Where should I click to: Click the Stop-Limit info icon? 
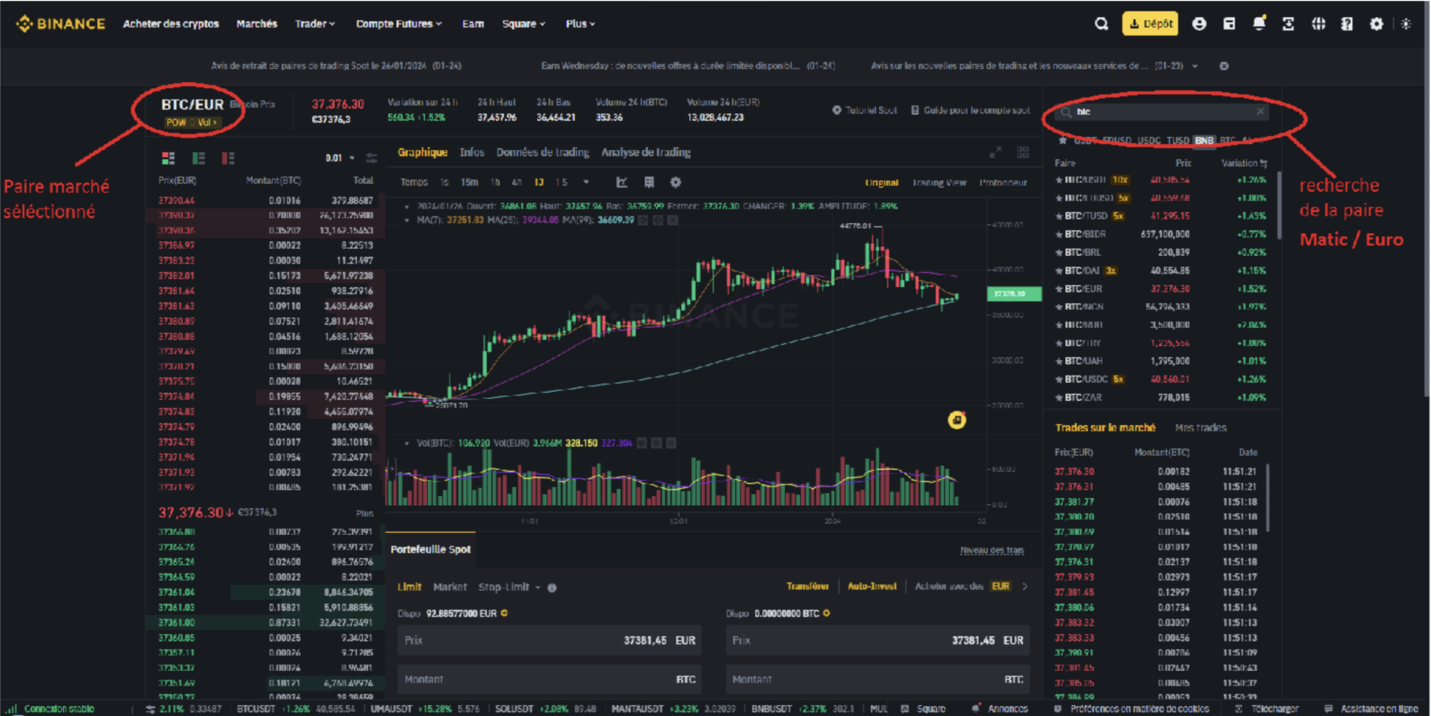[552, 588]
